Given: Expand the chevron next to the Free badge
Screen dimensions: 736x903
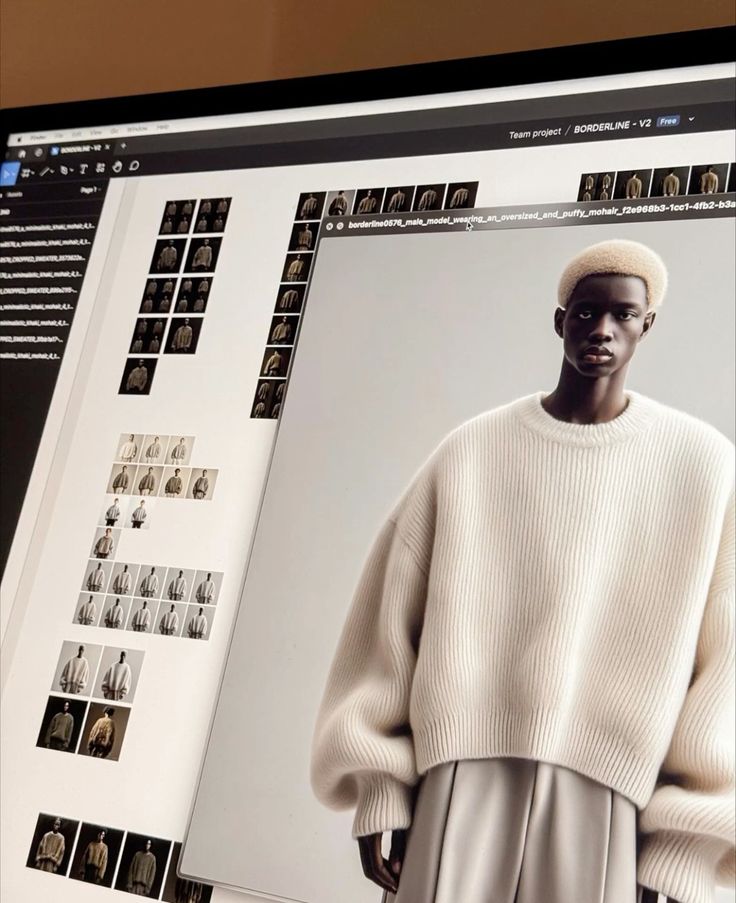Looking at the screenshot, I should click(x=692, y=119).
